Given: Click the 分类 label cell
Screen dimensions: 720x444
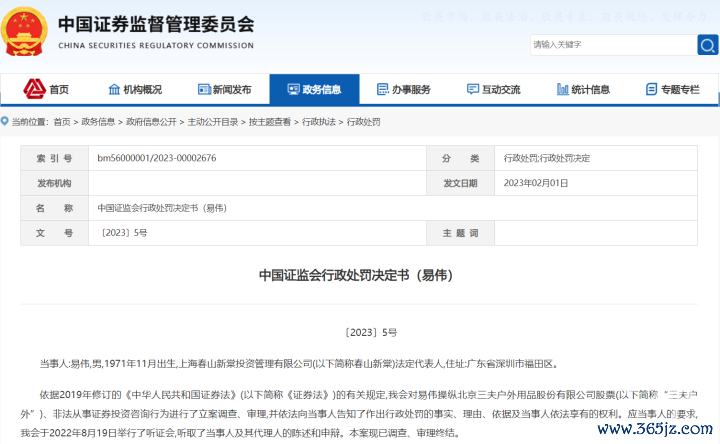Looking at the screenshot, I should point(461,158).
